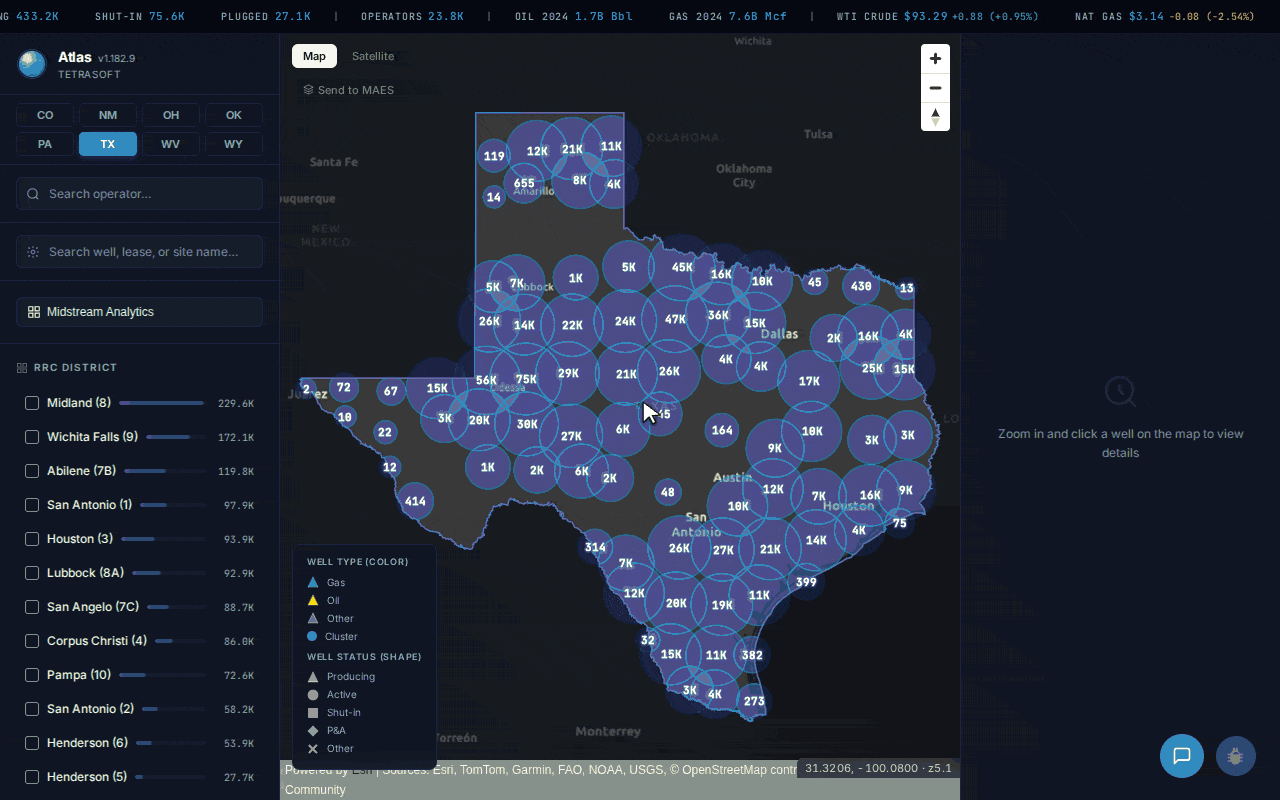Click the OPERATORS 23.8K ticker stat
Viewport: 1280px width, 800px height.
coord(412,17)
